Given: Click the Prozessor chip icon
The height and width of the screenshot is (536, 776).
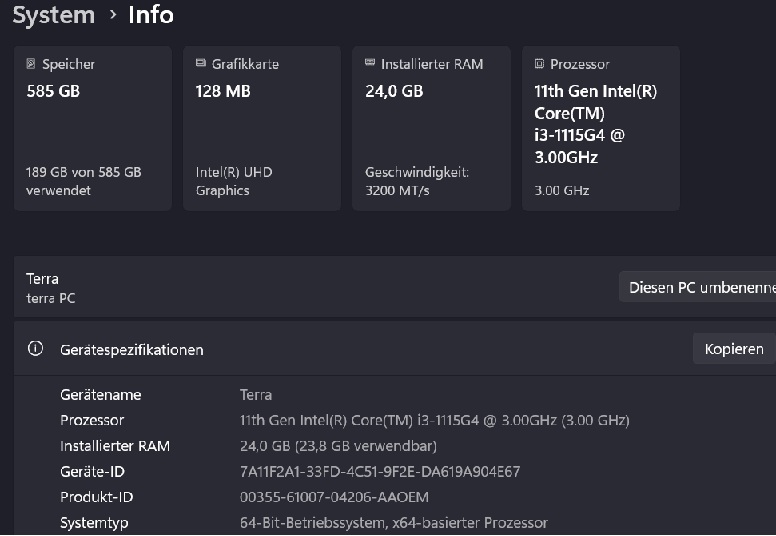Looking at the screenshot, I should 540,64.
